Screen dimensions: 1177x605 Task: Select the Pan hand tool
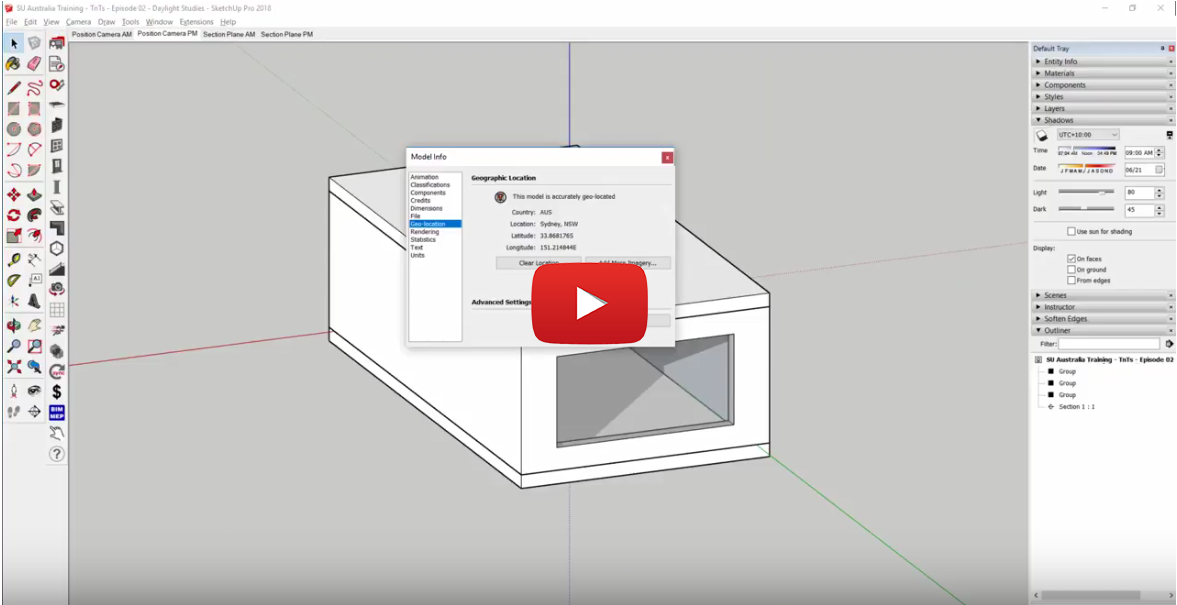coord(35,325)
